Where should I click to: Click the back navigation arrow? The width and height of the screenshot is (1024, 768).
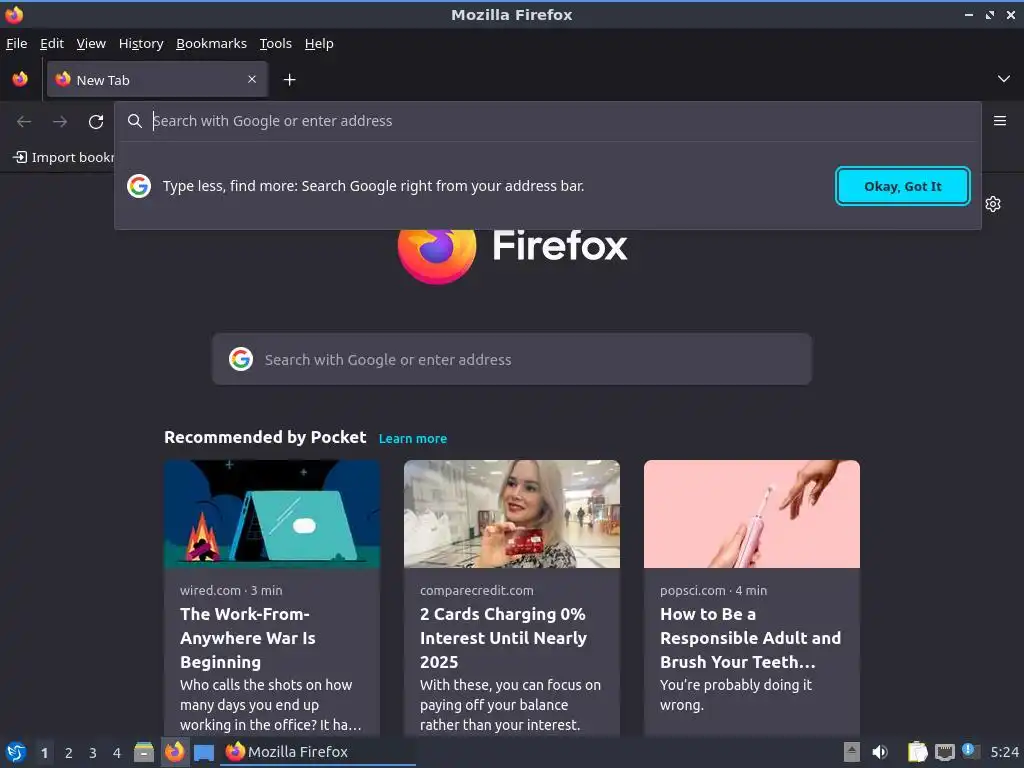tap(24, 121)
